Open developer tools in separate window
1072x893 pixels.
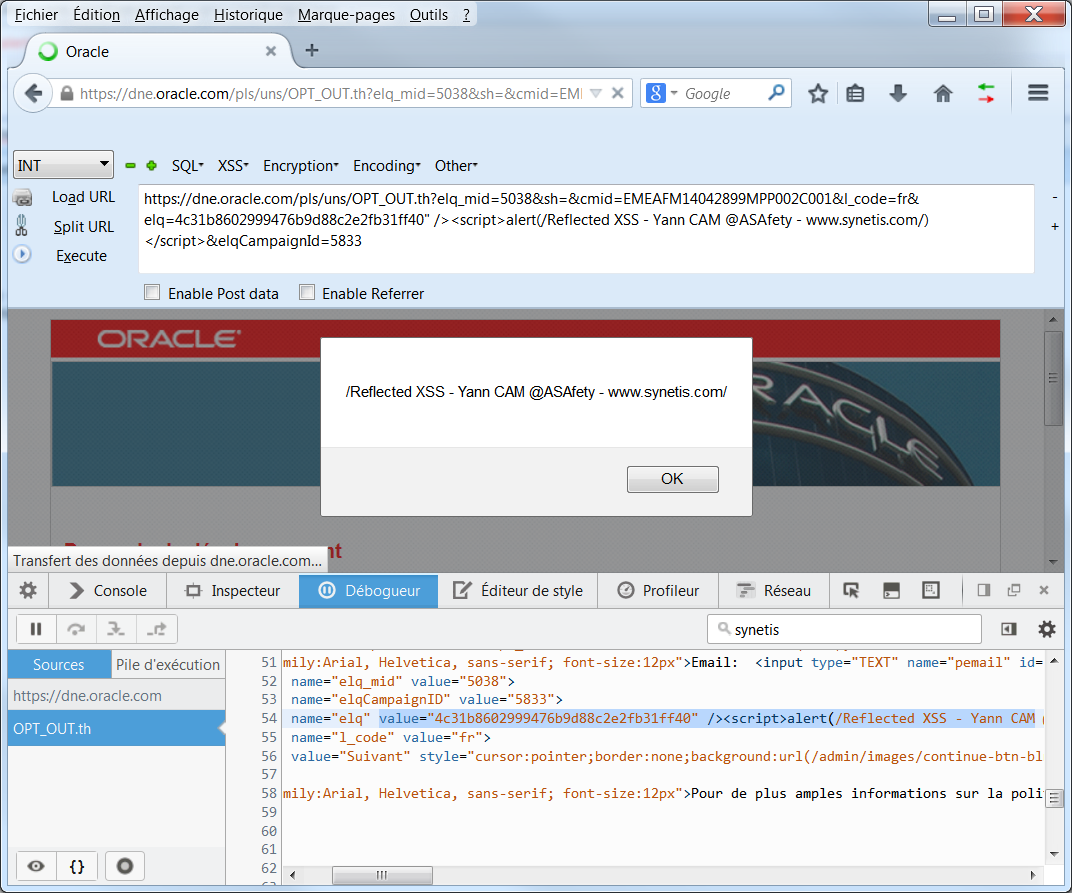tap(1014, 590)
